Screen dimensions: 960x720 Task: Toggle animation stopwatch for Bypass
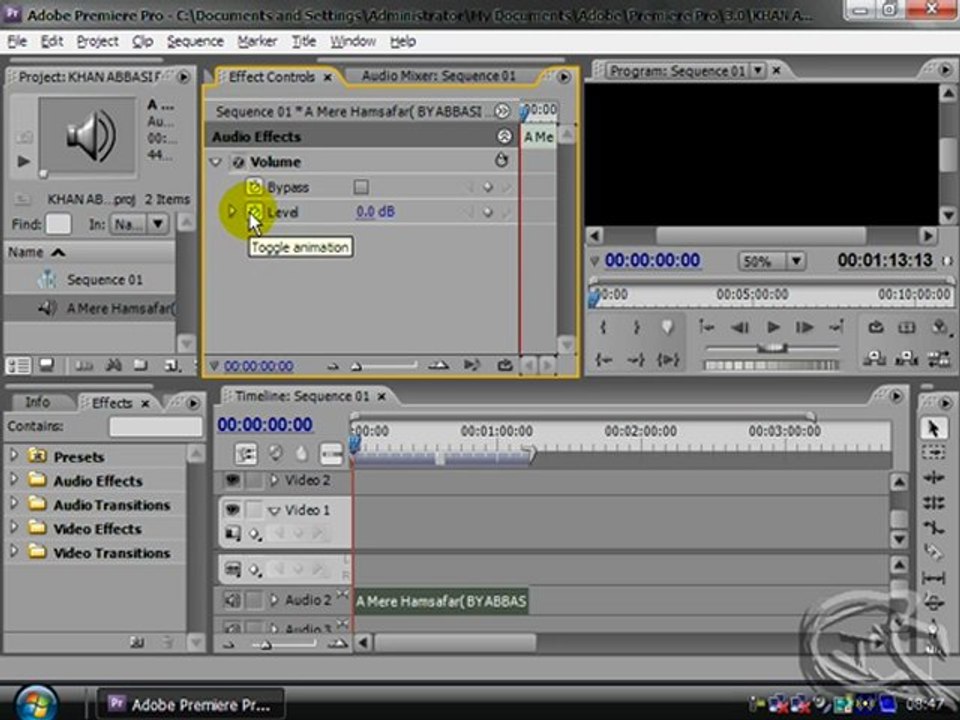(254, 187)
